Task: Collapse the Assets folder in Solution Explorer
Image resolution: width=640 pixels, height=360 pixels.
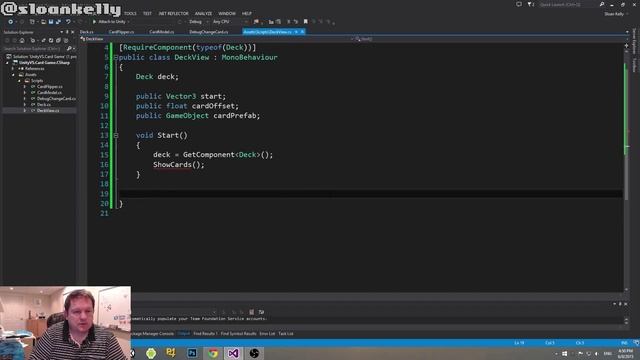Action: coord(13,75)
